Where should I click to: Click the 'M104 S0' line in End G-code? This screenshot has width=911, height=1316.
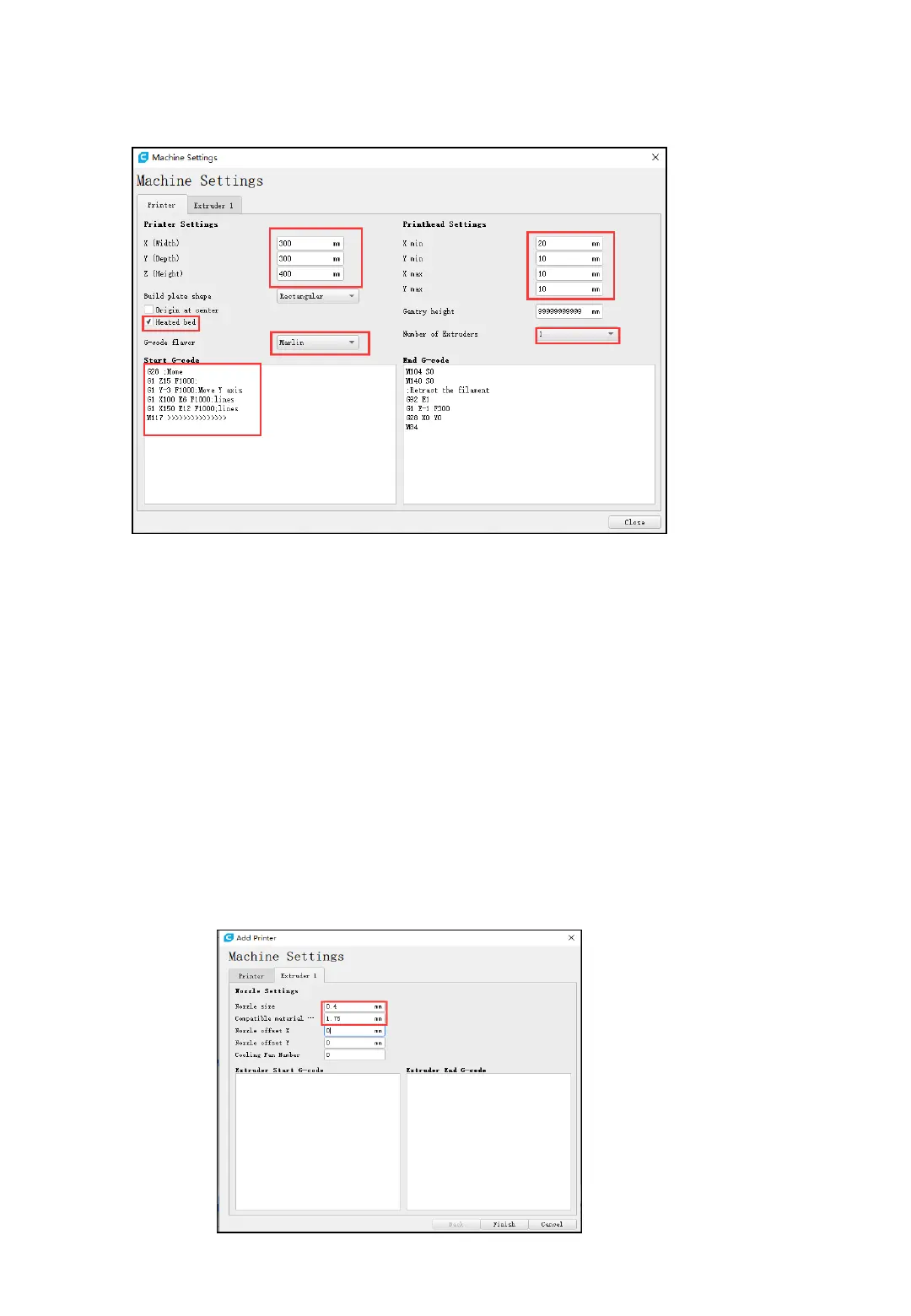tap(420, 372)
